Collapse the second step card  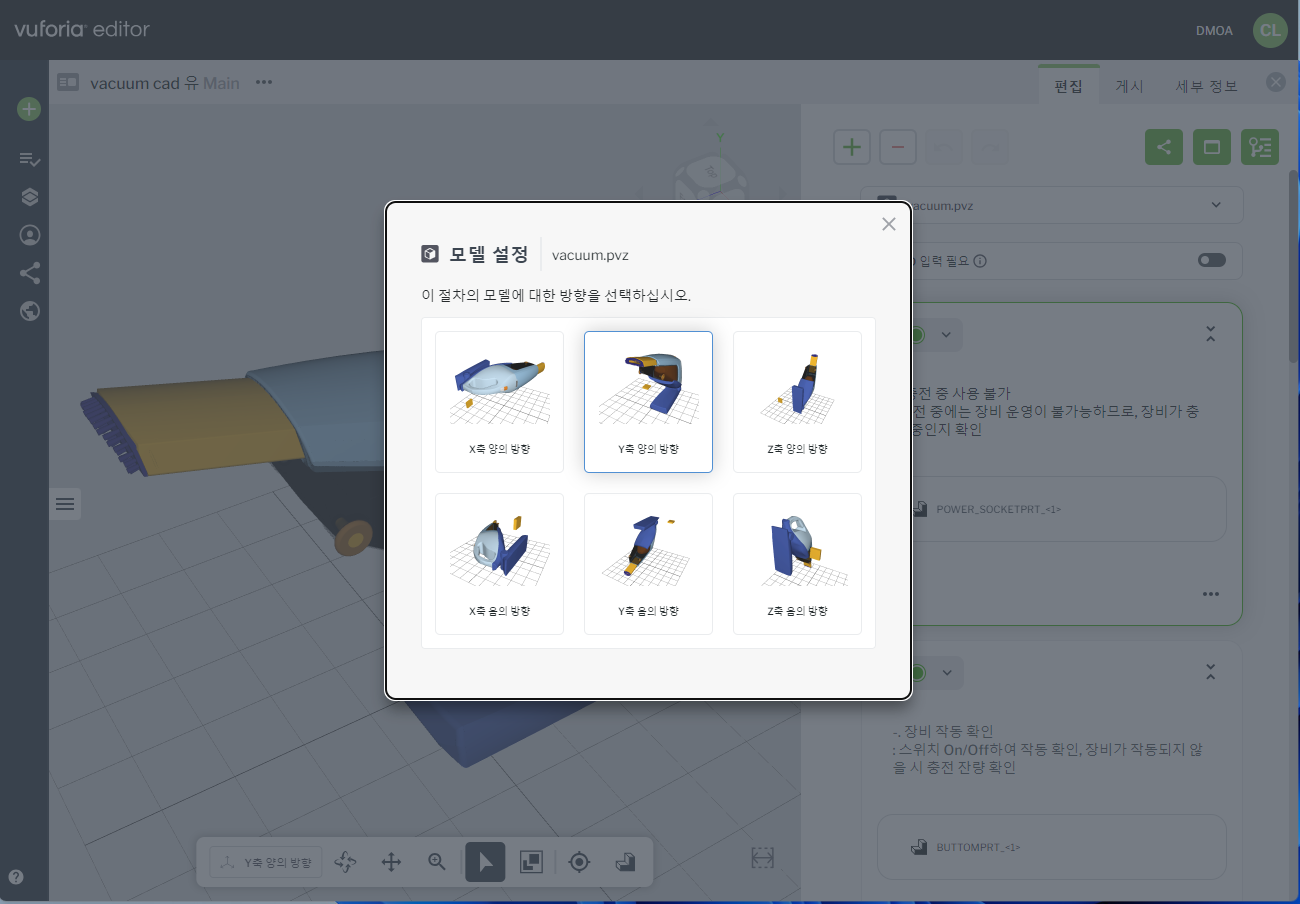pos(1210,672)
